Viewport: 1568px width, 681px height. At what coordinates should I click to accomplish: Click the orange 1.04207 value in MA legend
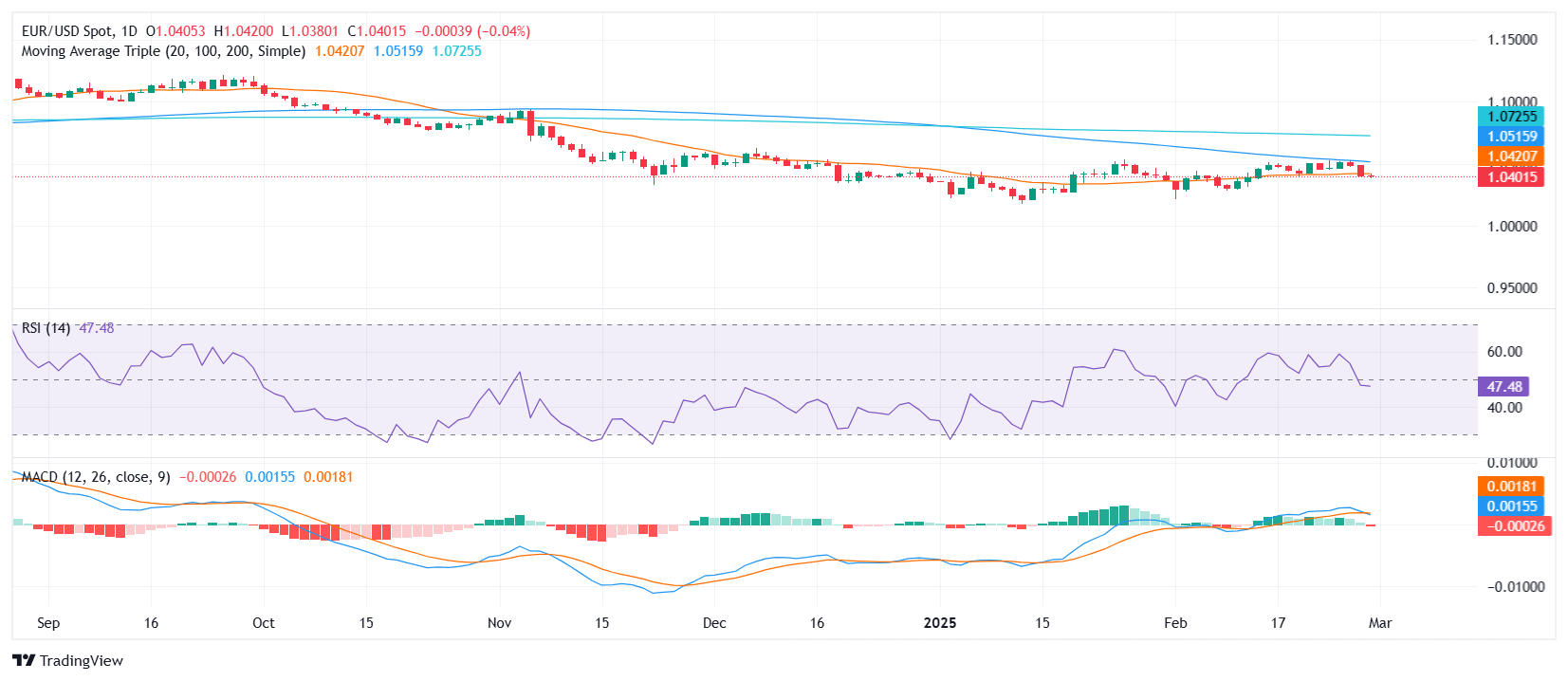pos(340,51)
